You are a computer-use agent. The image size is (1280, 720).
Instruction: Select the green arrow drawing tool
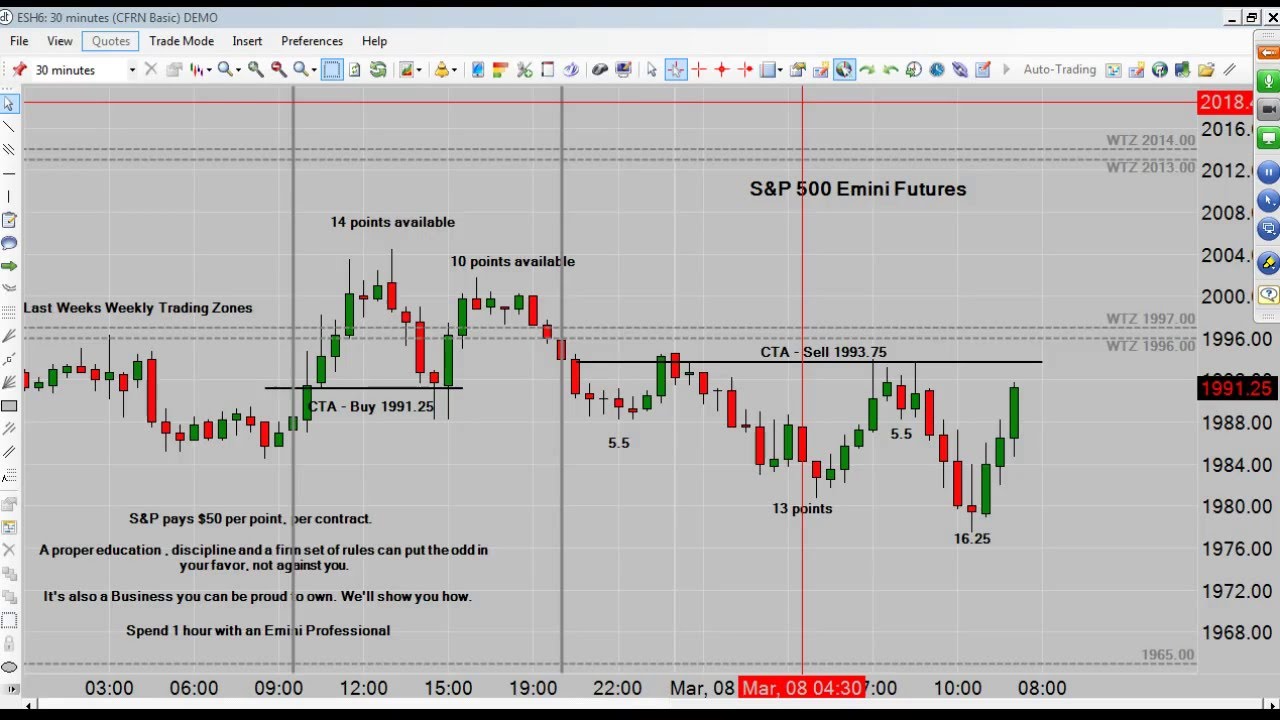(9, 266)
